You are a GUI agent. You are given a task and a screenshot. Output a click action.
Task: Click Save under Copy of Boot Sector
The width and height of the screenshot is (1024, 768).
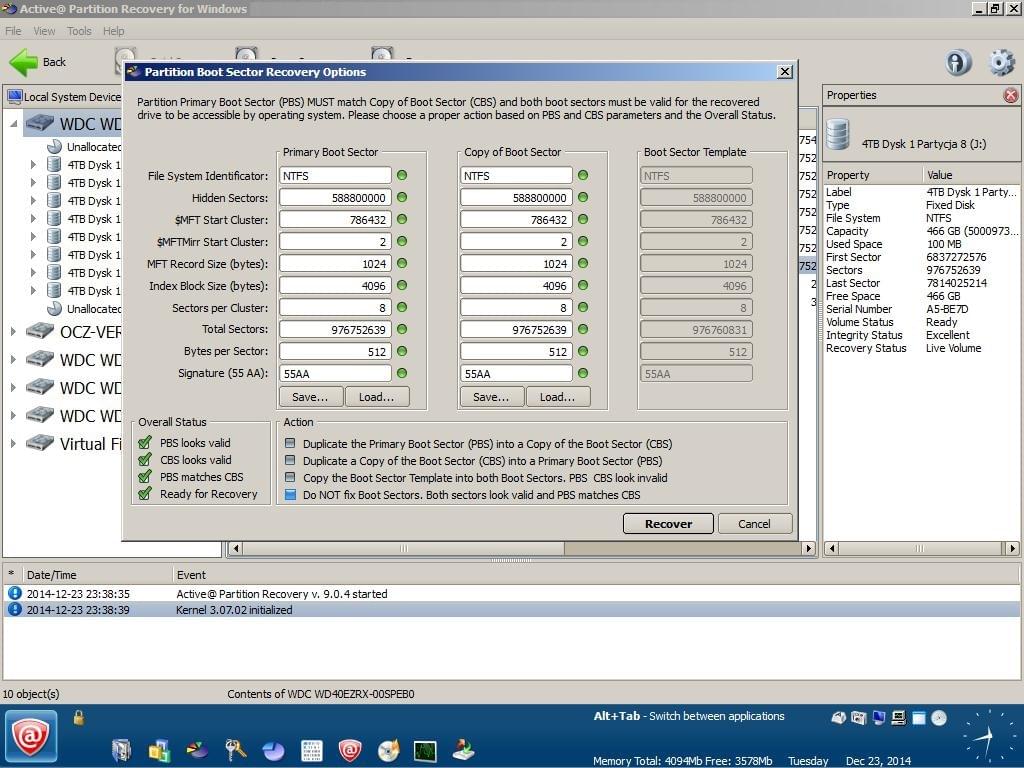point(491,397)
